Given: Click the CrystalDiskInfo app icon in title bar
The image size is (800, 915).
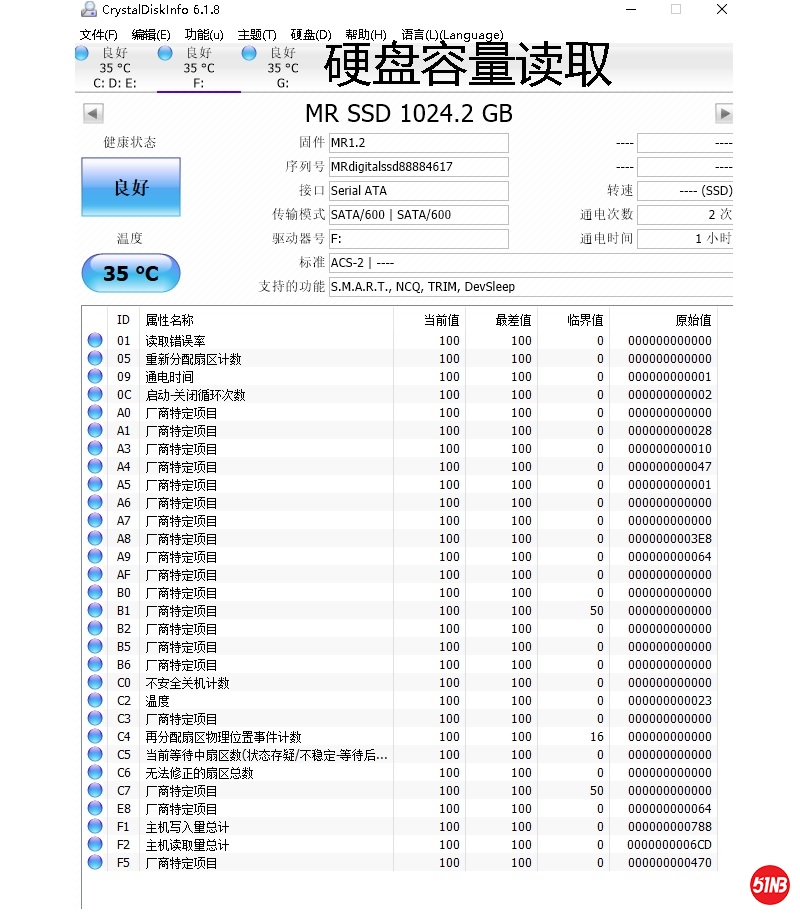Looking at the screenshot, I should pos(89,10).
